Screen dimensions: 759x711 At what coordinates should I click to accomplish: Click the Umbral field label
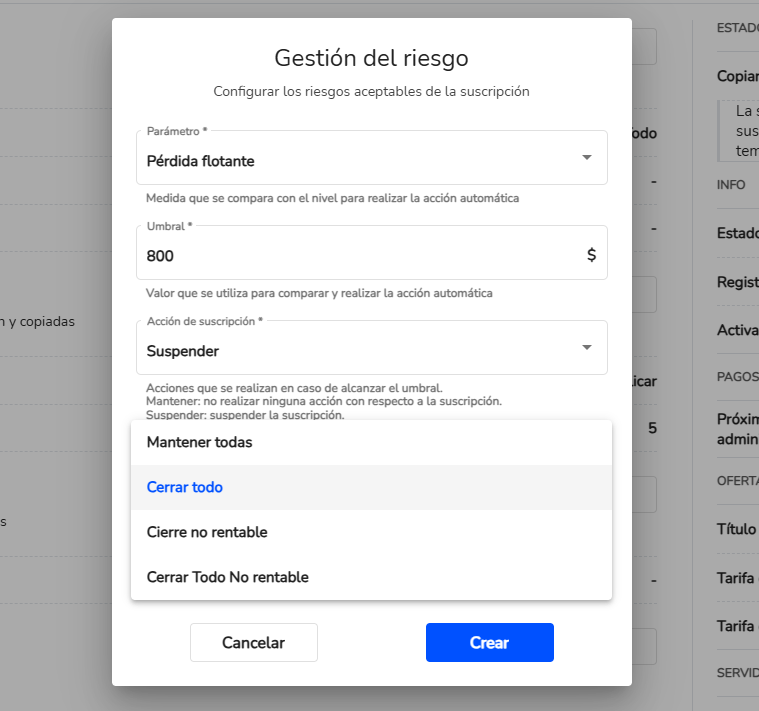pos(169,226)
